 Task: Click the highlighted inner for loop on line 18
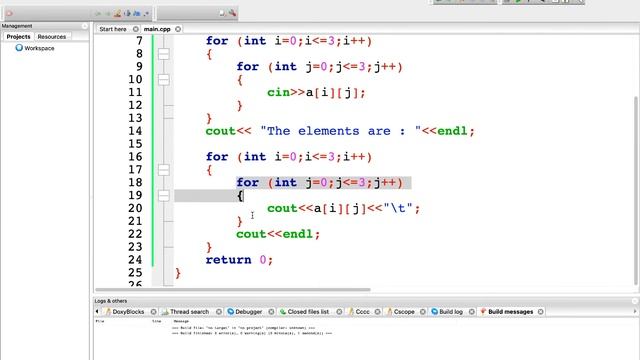320,182
